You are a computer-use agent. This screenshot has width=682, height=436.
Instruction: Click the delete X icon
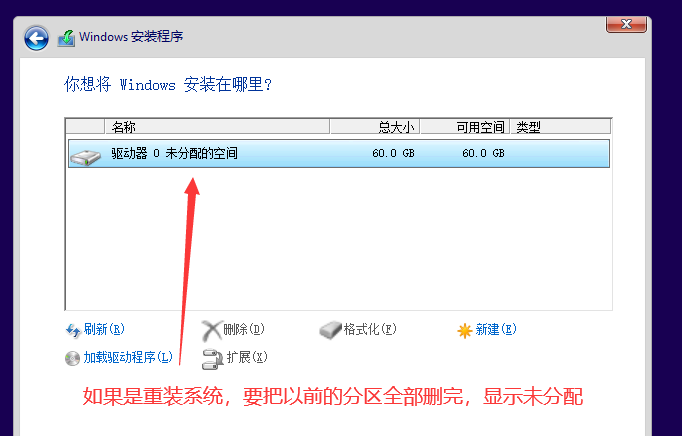[211, 330]
